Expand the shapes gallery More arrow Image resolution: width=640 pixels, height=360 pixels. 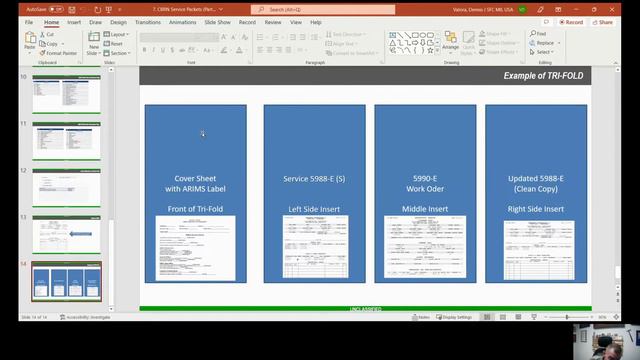click(x=438, y=51)
